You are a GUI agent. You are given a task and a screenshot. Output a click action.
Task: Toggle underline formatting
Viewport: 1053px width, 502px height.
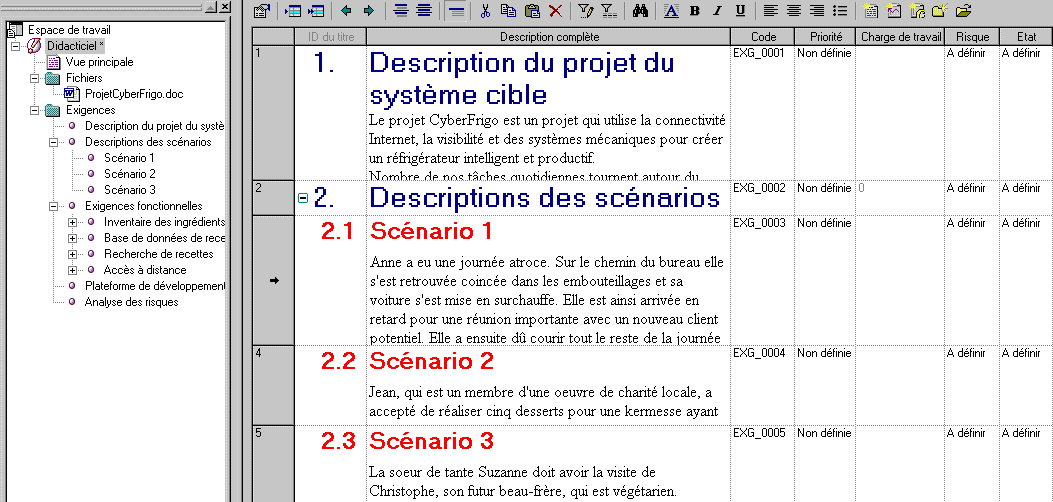(740, 10)
